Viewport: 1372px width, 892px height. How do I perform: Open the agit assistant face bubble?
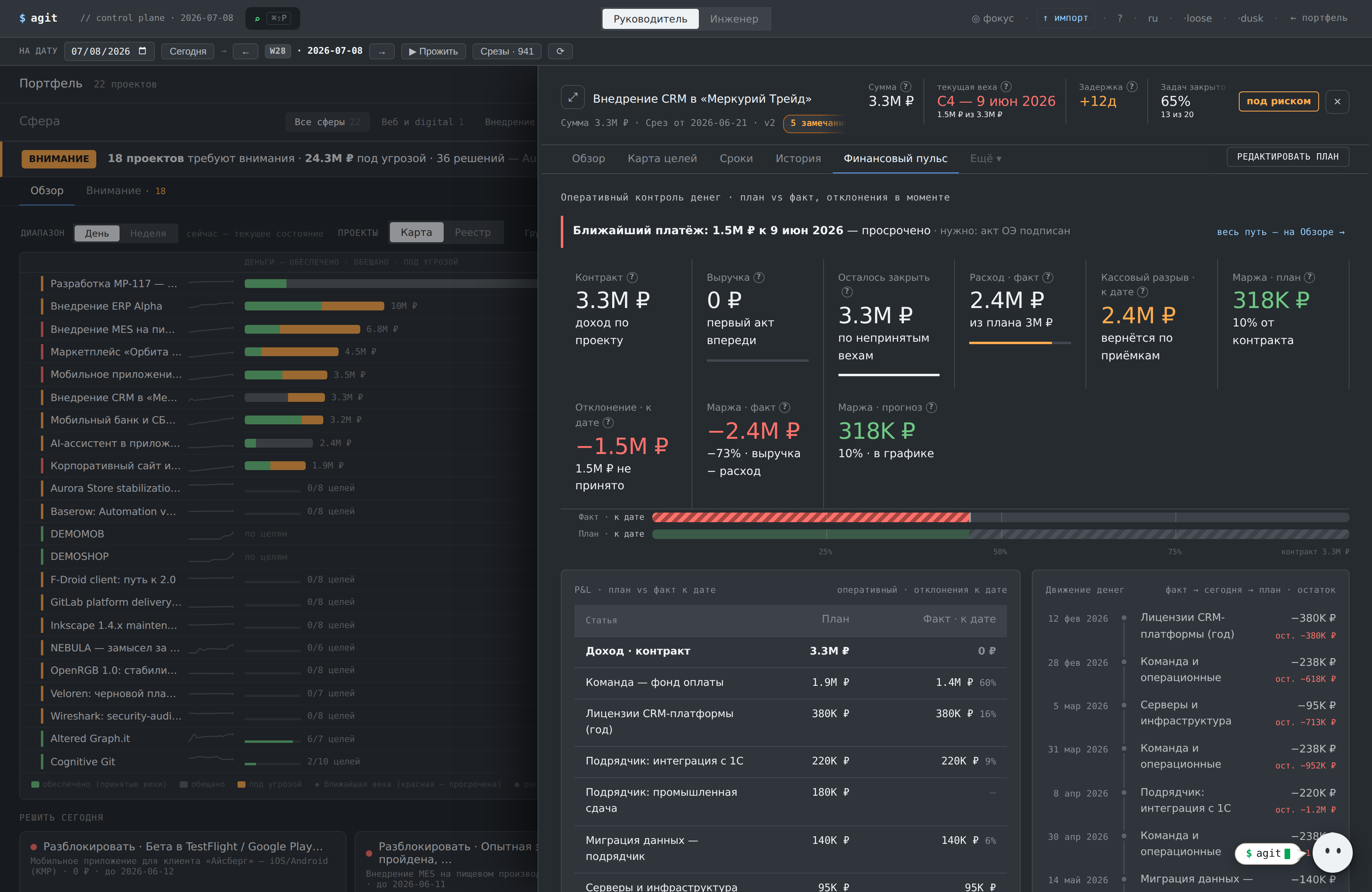pyautogui.click(x=1332, y=852)
